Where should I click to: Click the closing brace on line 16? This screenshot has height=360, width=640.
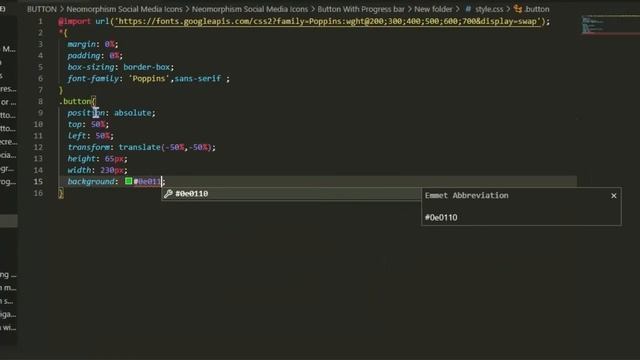pyautogui.click(x=61, y=193)
